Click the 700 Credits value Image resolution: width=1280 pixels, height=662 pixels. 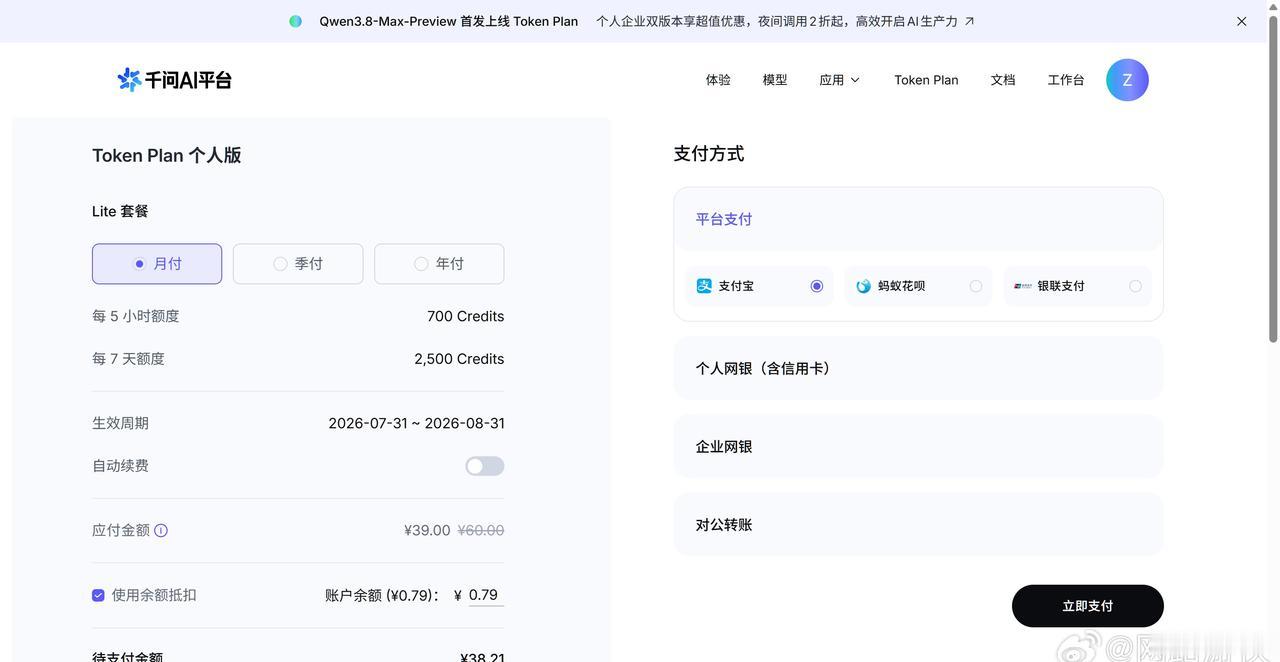coord(465,316)
